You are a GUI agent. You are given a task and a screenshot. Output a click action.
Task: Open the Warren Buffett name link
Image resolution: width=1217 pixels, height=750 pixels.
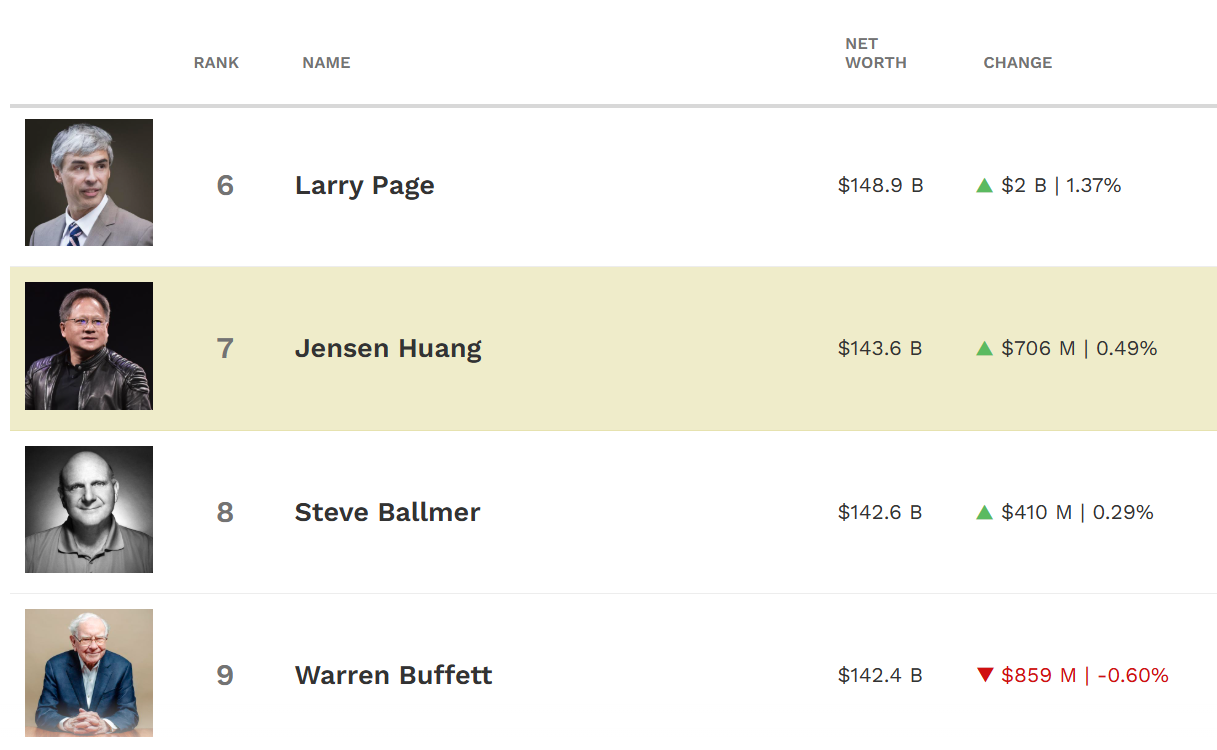point(394,675)
